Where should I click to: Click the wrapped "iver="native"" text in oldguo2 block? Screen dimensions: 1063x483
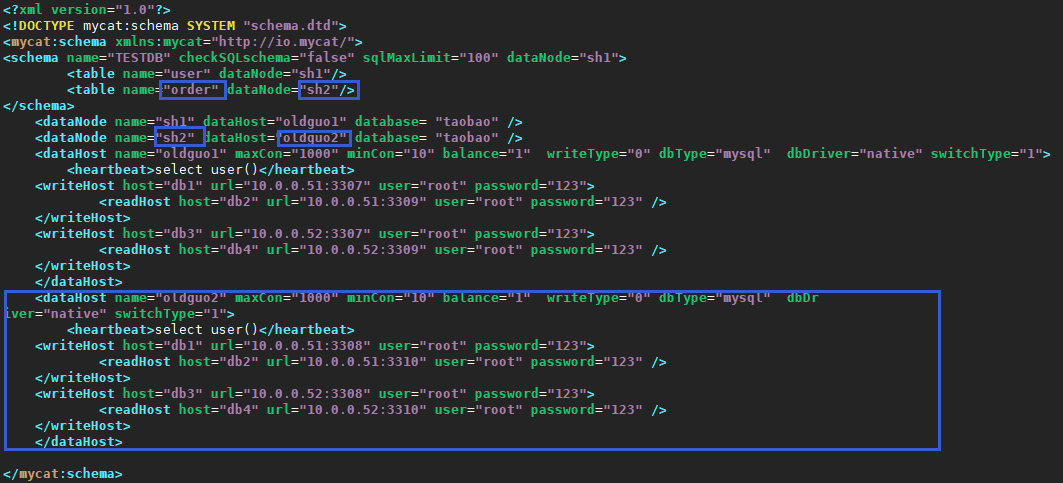click(x=55, y=314)
